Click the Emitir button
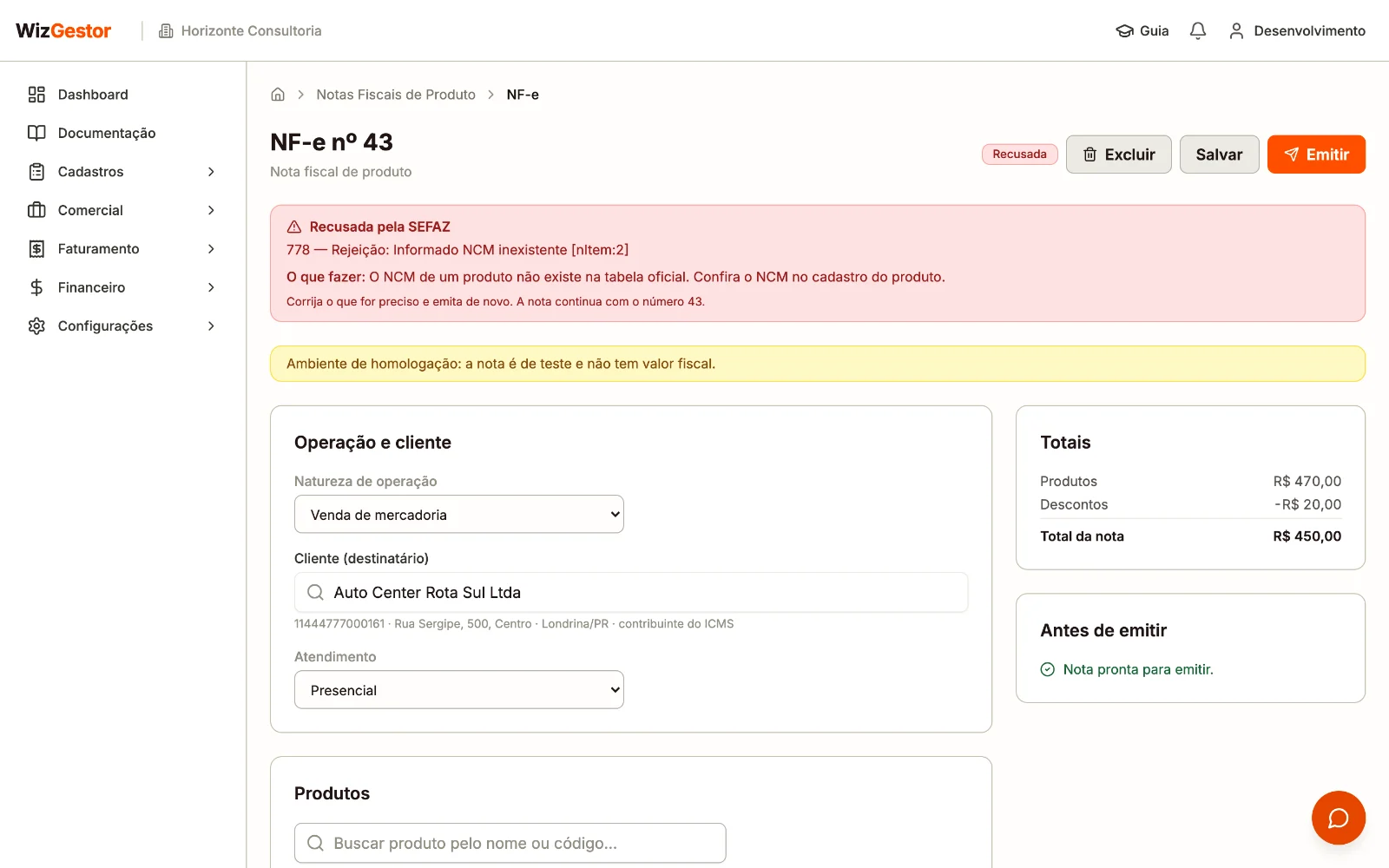The height and width of the screenshot is (868, 1389). [1316, 155]
